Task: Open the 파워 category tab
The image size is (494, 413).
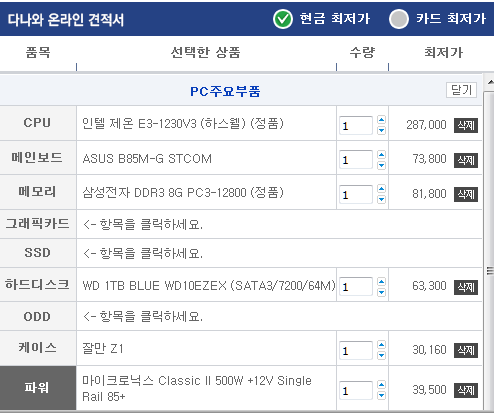Action: tap(38, 388)
